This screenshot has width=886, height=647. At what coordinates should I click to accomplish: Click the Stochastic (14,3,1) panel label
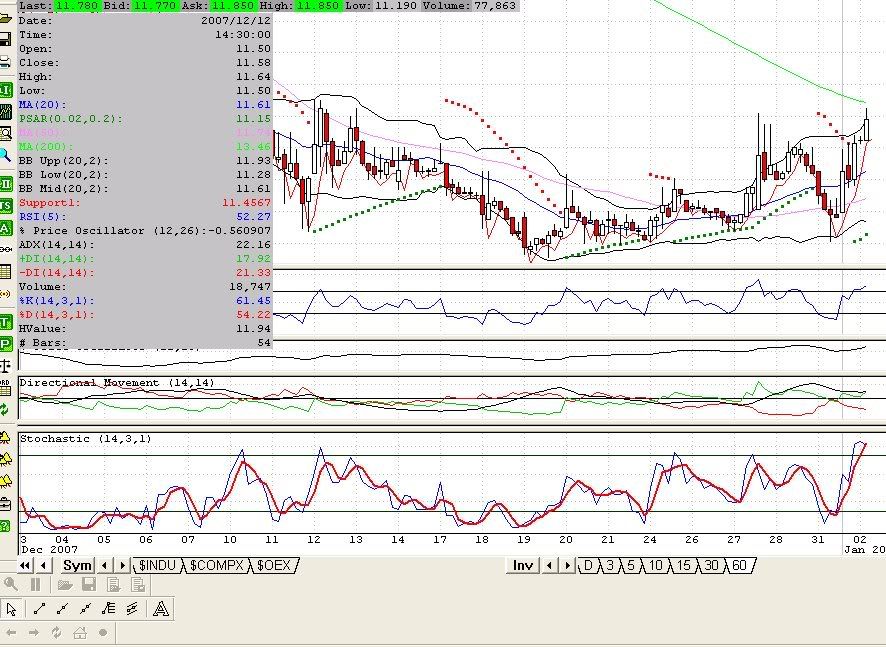(69, 439)
